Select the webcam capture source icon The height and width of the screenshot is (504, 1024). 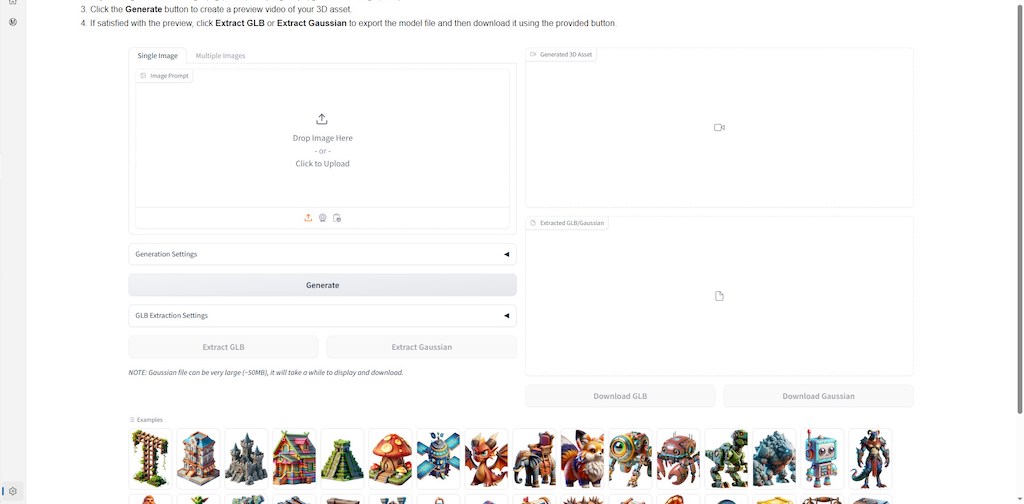pos(323,218)
